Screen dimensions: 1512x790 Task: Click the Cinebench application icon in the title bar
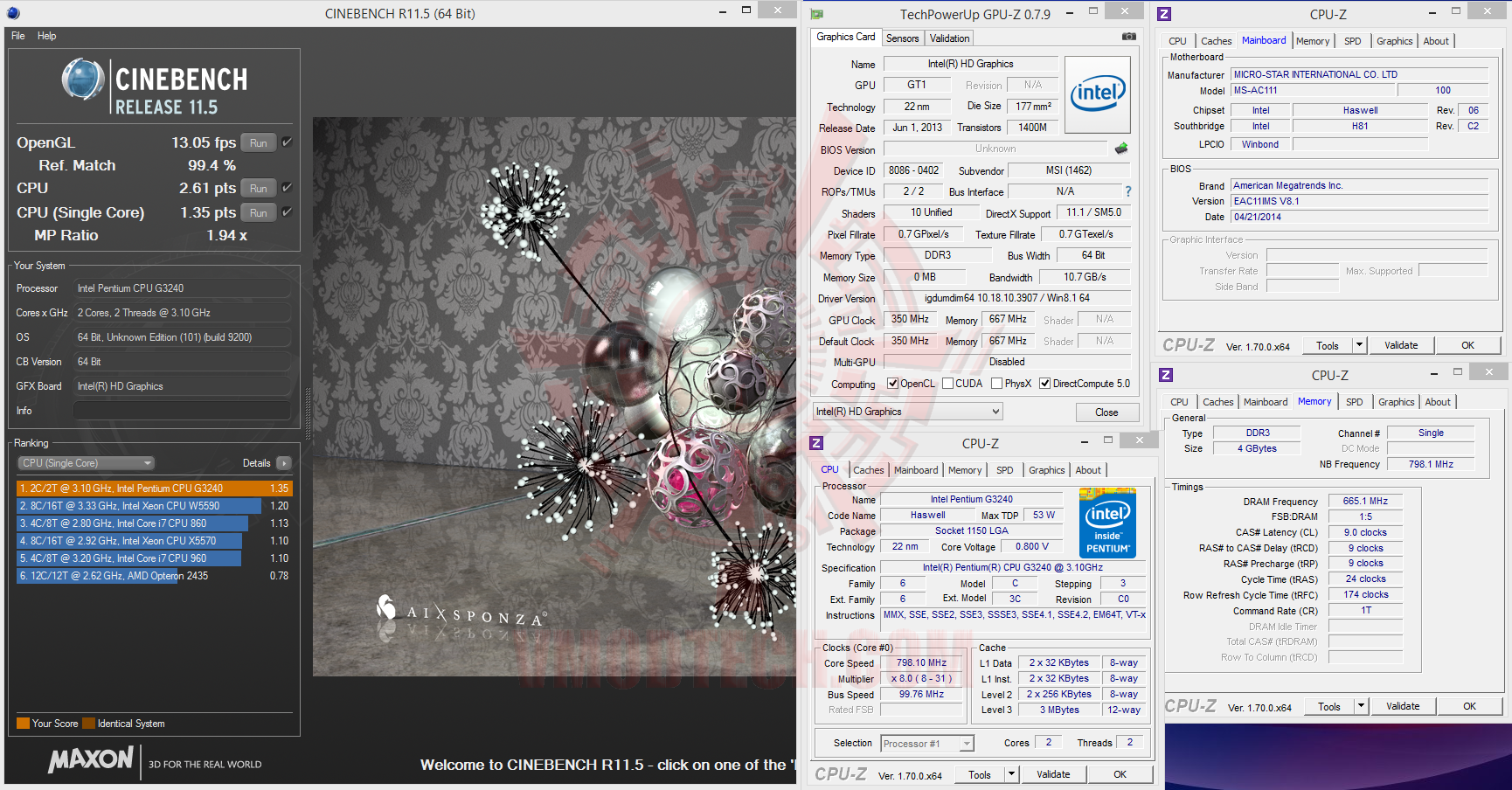tap(11, 13)
